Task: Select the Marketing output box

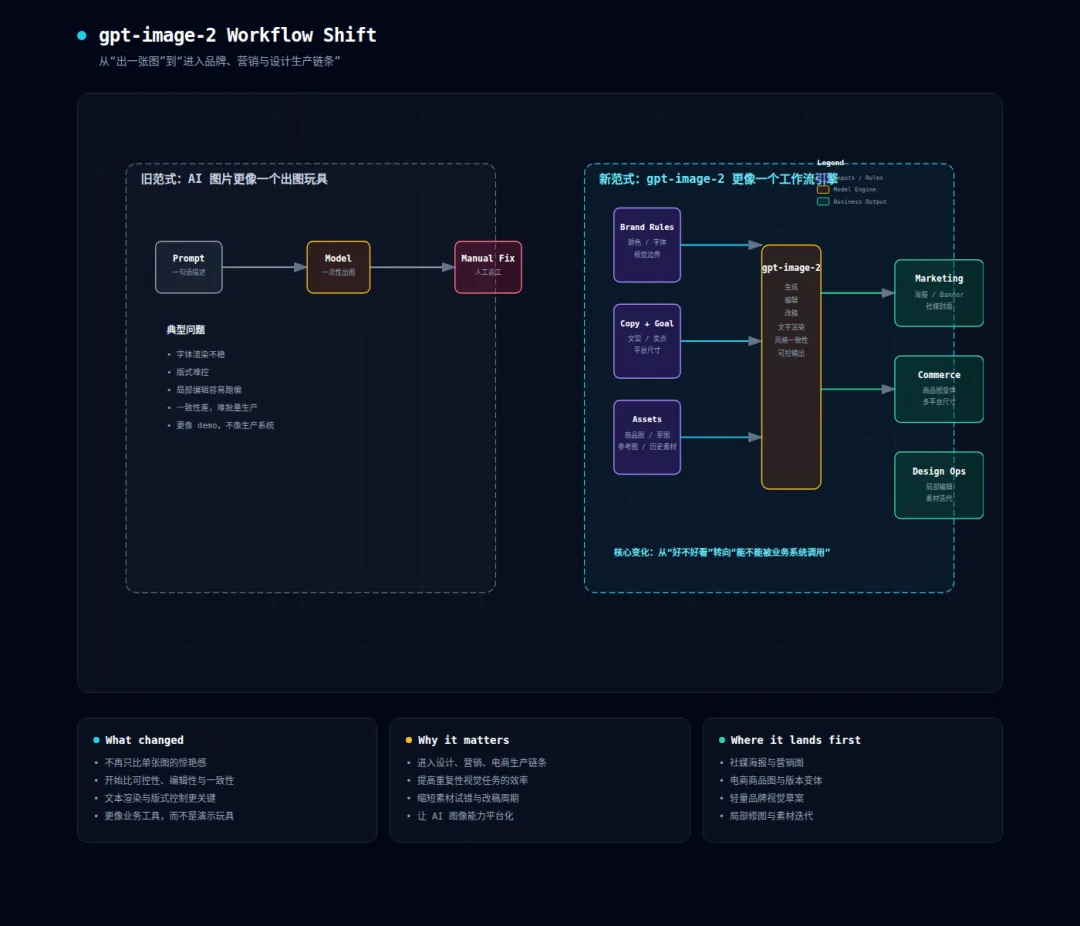Action: (x=939, y=293)
